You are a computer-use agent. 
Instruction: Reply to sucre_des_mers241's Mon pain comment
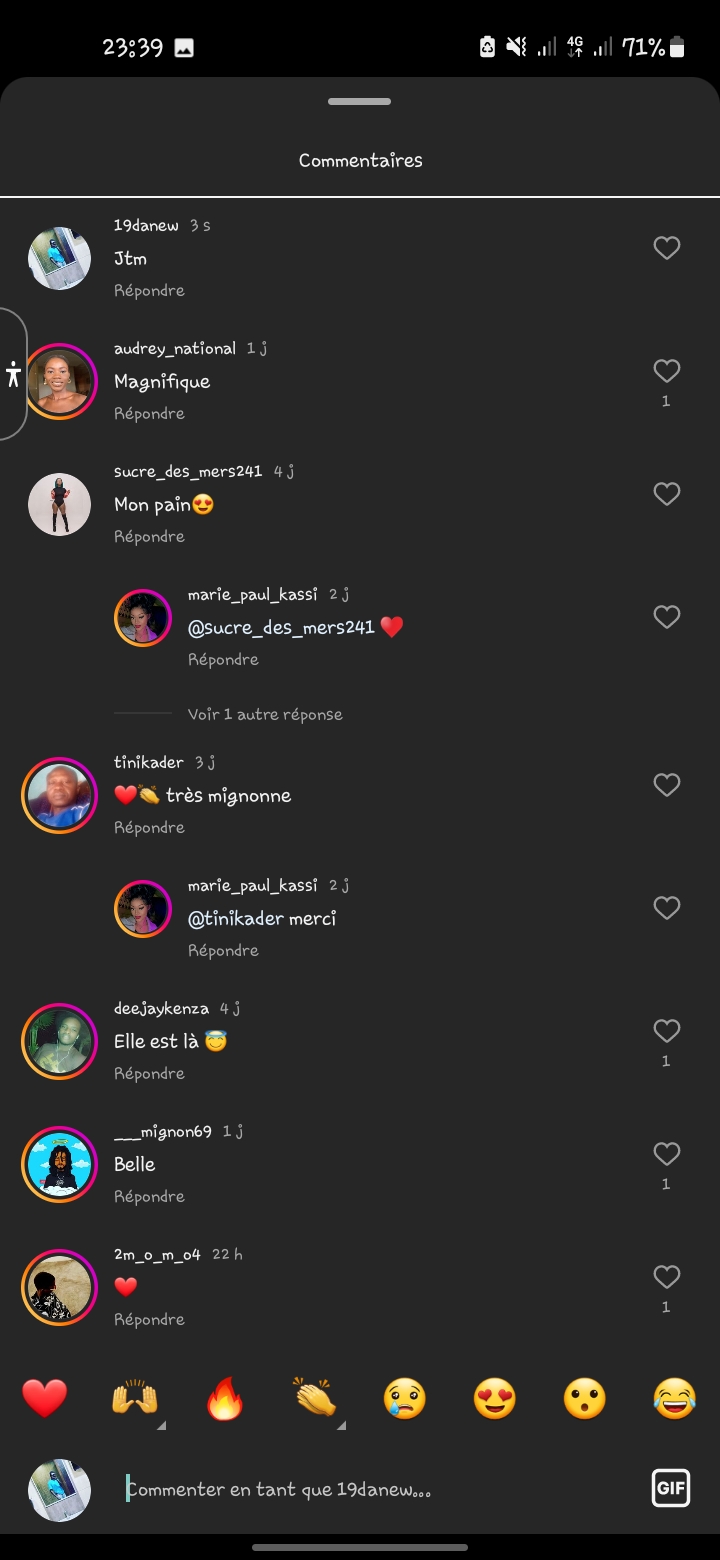149,536
